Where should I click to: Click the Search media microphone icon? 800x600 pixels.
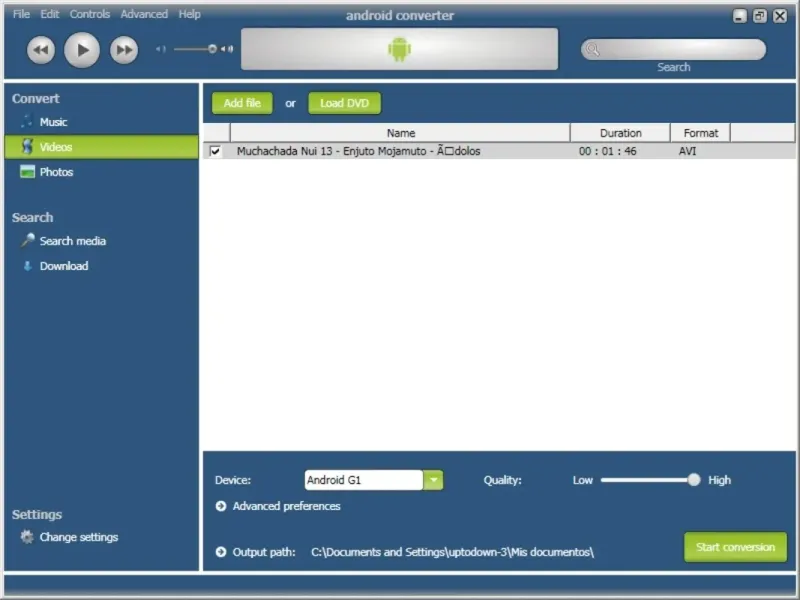coord(28,240)
